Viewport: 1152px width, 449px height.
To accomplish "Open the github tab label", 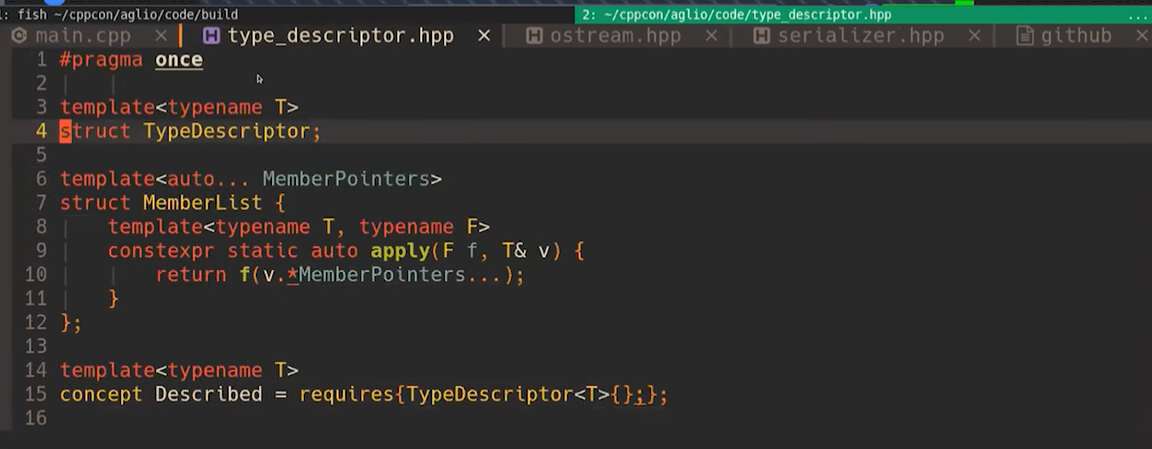I will [x=1076, y=36].
